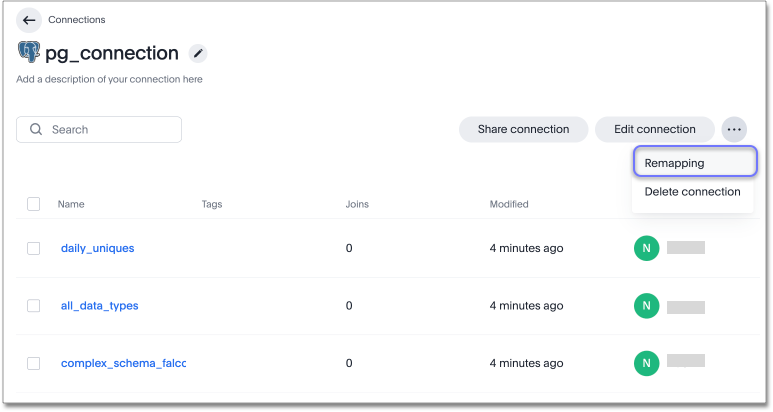Open the all_data_types table link
This screenshot has height=412, width=773.
click(x=99, y=306)
